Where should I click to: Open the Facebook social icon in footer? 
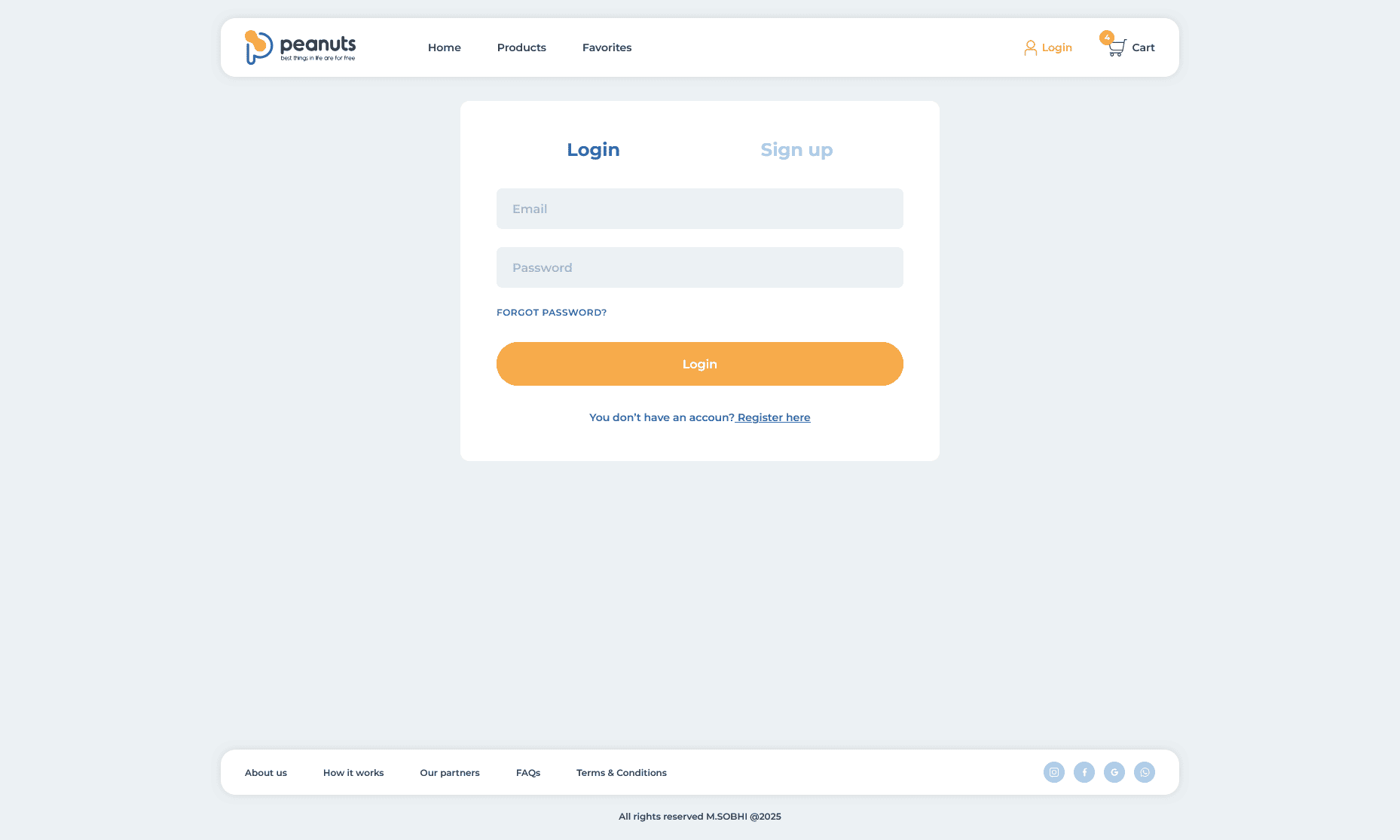1084,772
